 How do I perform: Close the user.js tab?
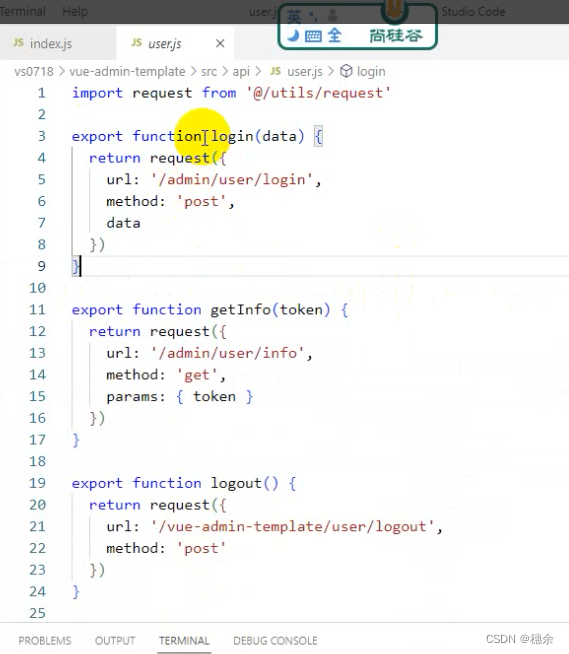[x=220, y=43]
